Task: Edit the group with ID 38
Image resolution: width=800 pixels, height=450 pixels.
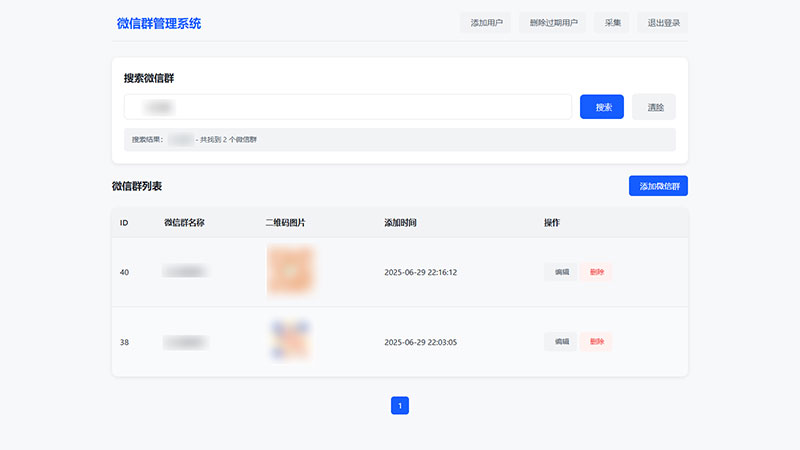Action: click(561, 342)
